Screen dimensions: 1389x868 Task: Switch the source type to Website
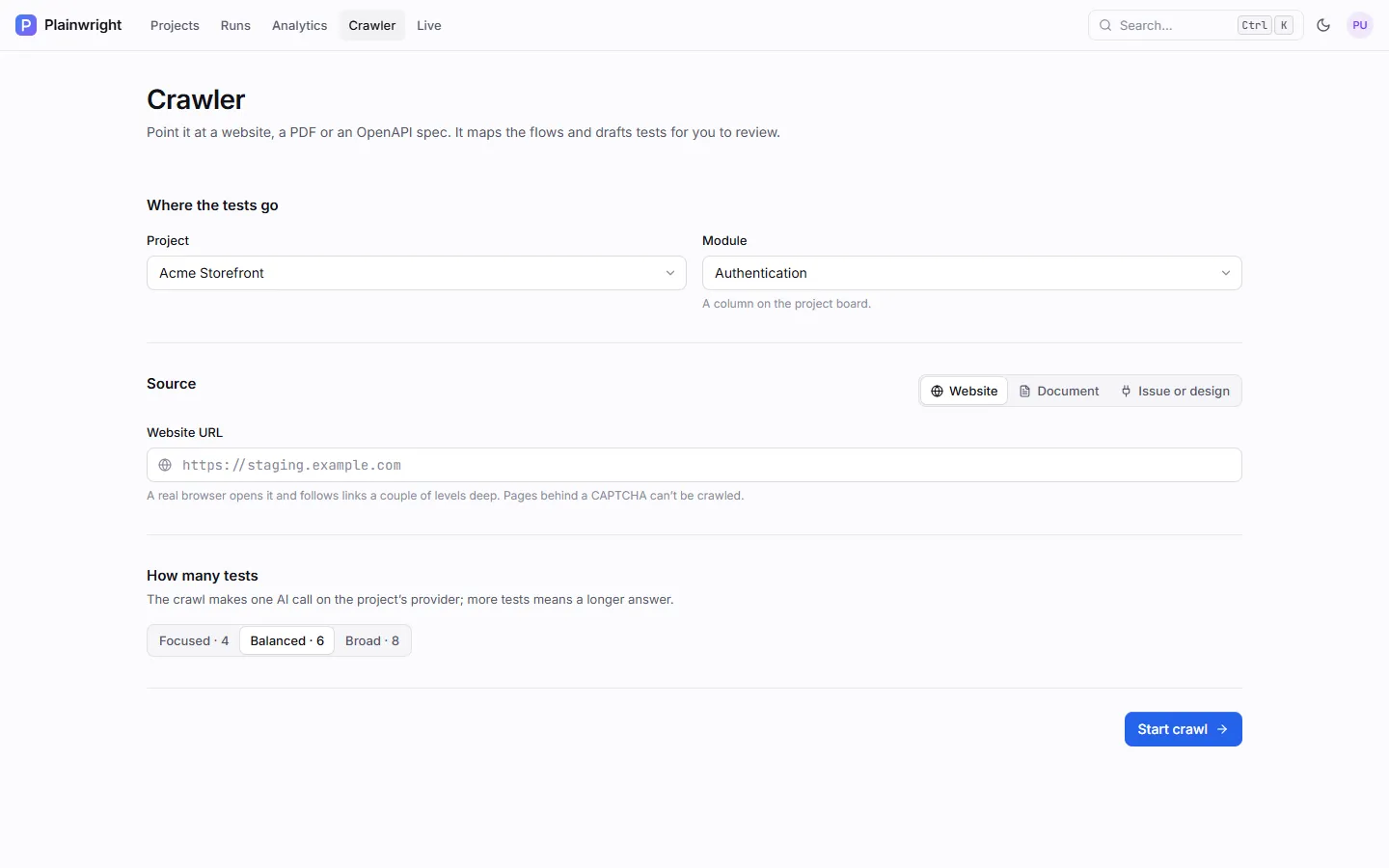coord(964,391)
